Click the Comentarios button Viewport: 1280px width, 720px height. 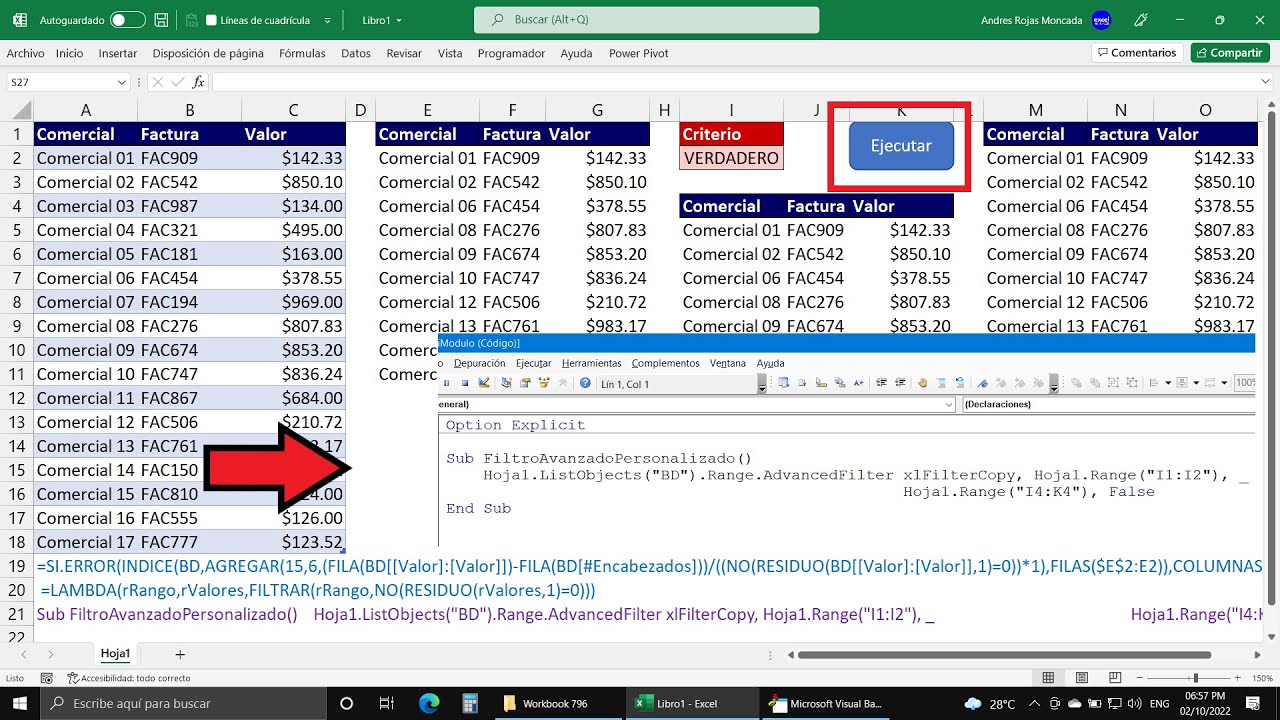[x=1137, y=53]
